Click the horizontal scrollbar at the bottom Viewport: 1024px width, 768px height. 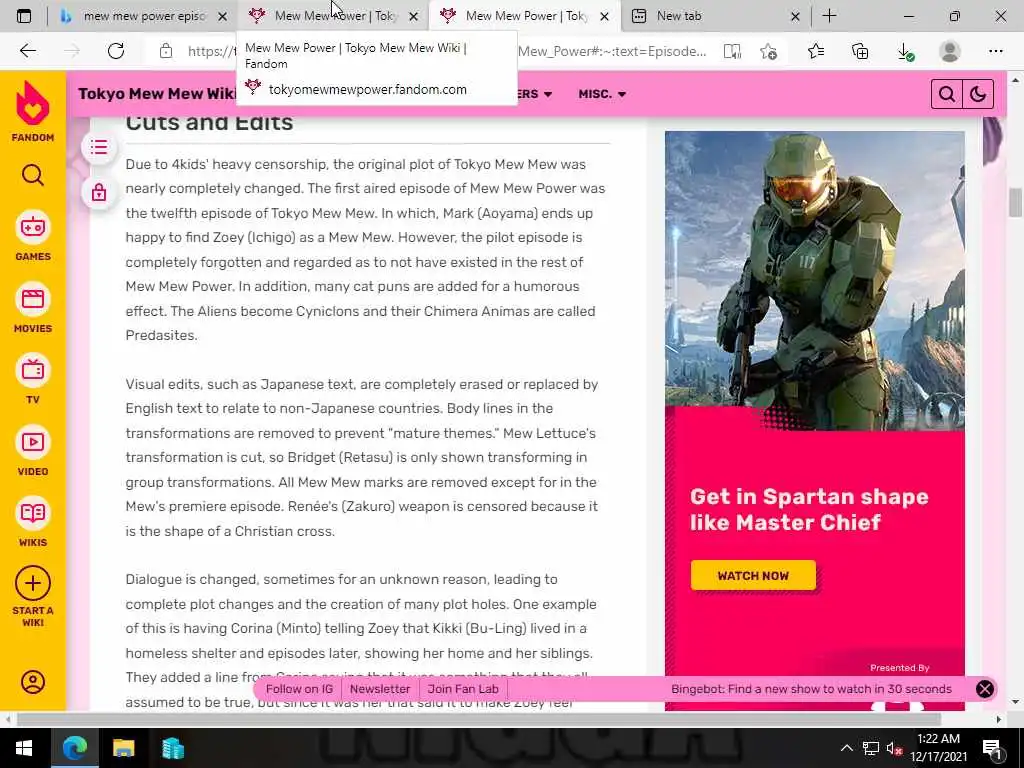pos(478,720)
